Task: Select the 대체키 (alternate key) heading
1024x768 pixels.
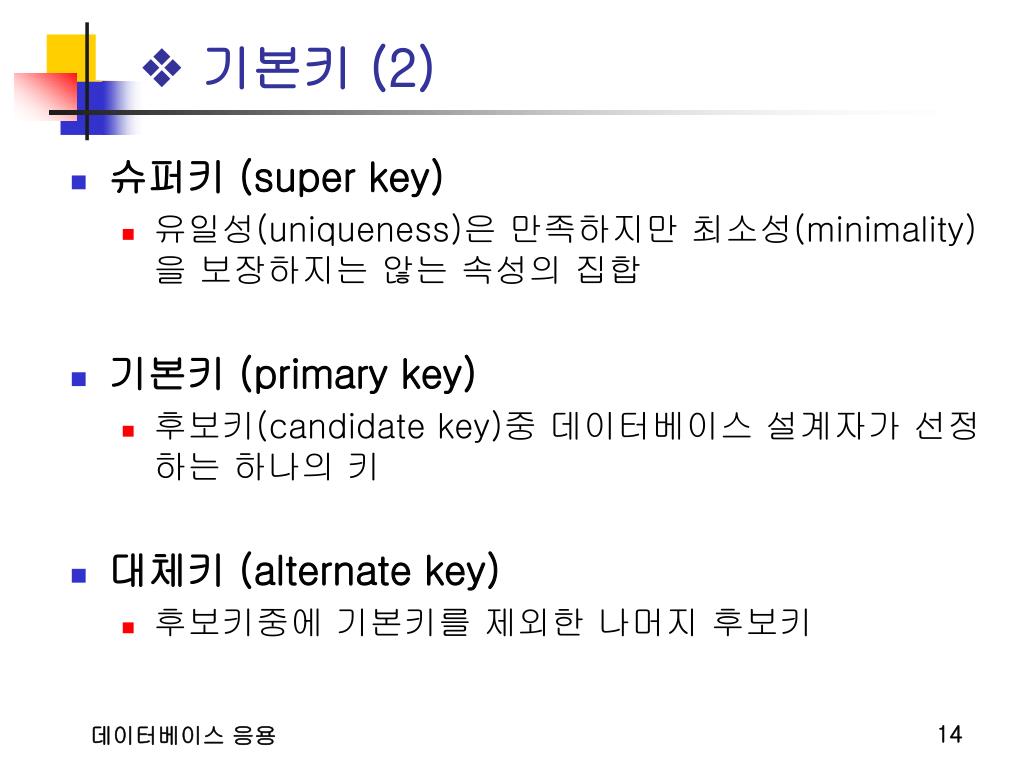Action: point(305,571)
